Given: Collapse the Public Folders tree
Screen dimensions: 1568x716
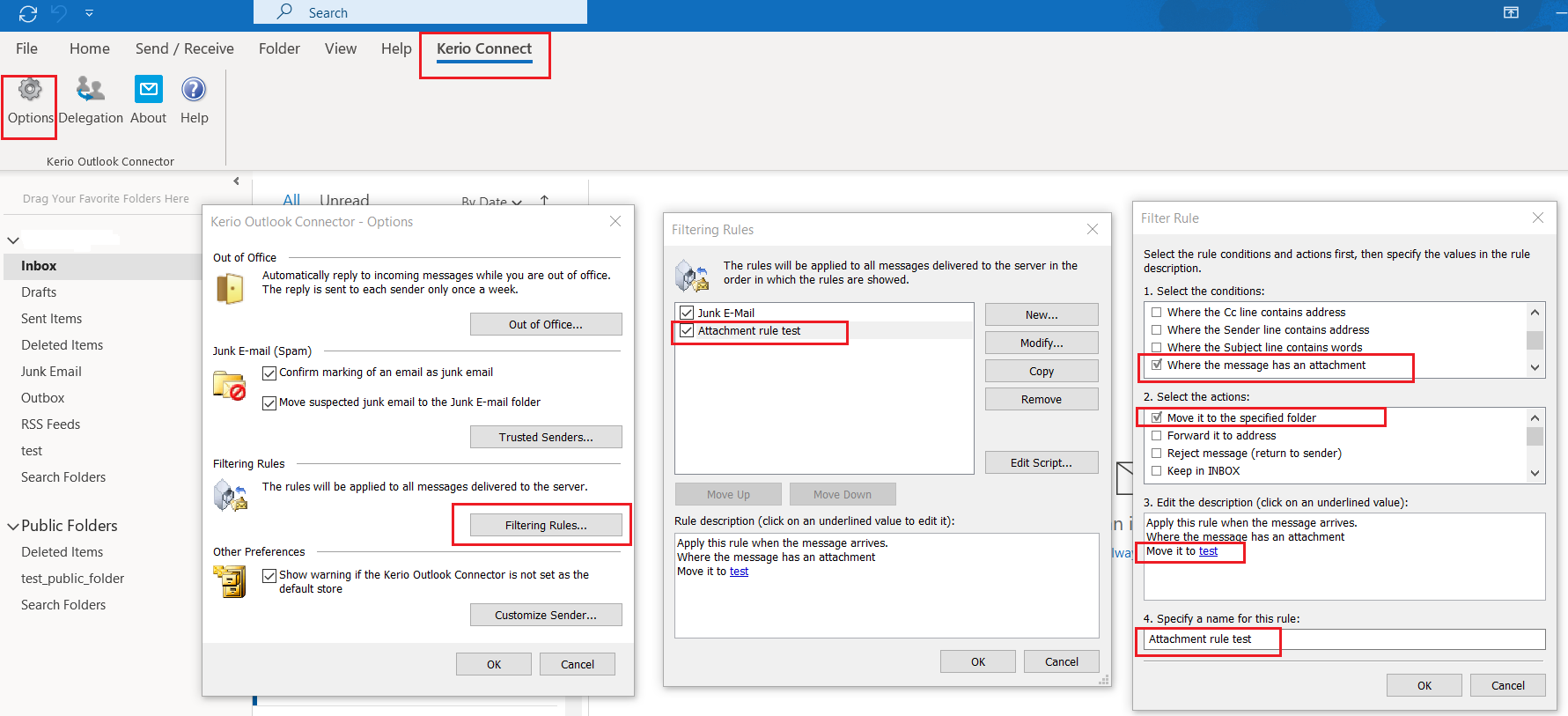Looking at the screenshot, I should (13, 527).
